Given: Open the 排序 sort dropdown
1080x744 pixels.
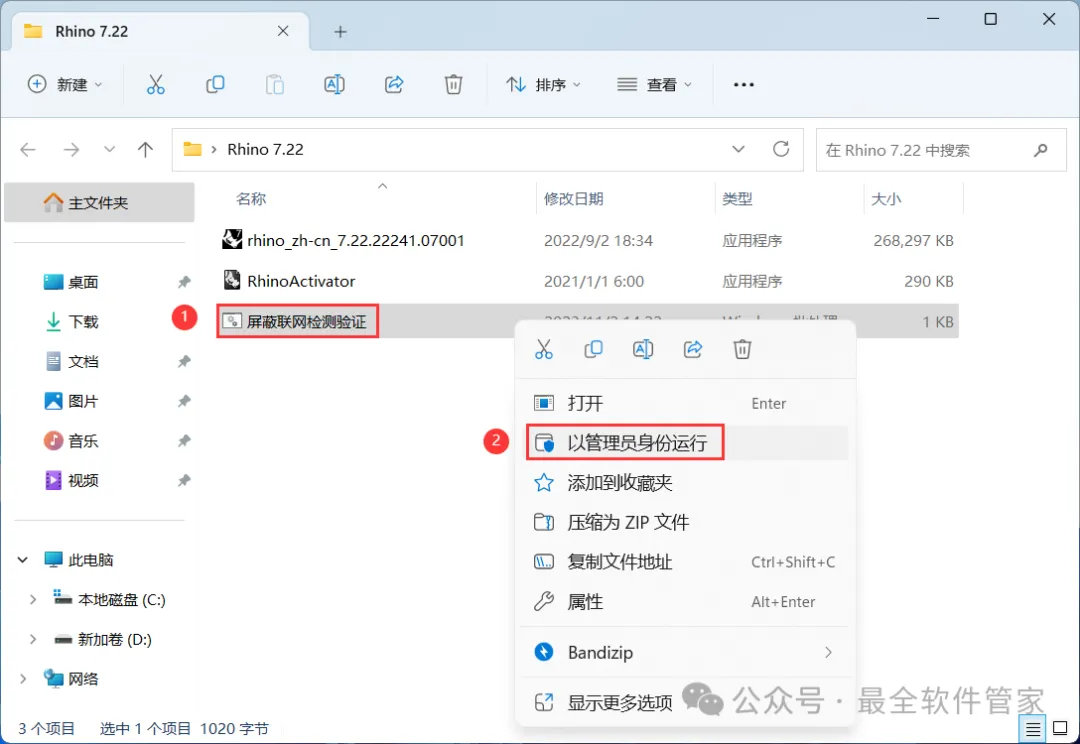Looking at the screenshot, I should (x=544, y=84).
